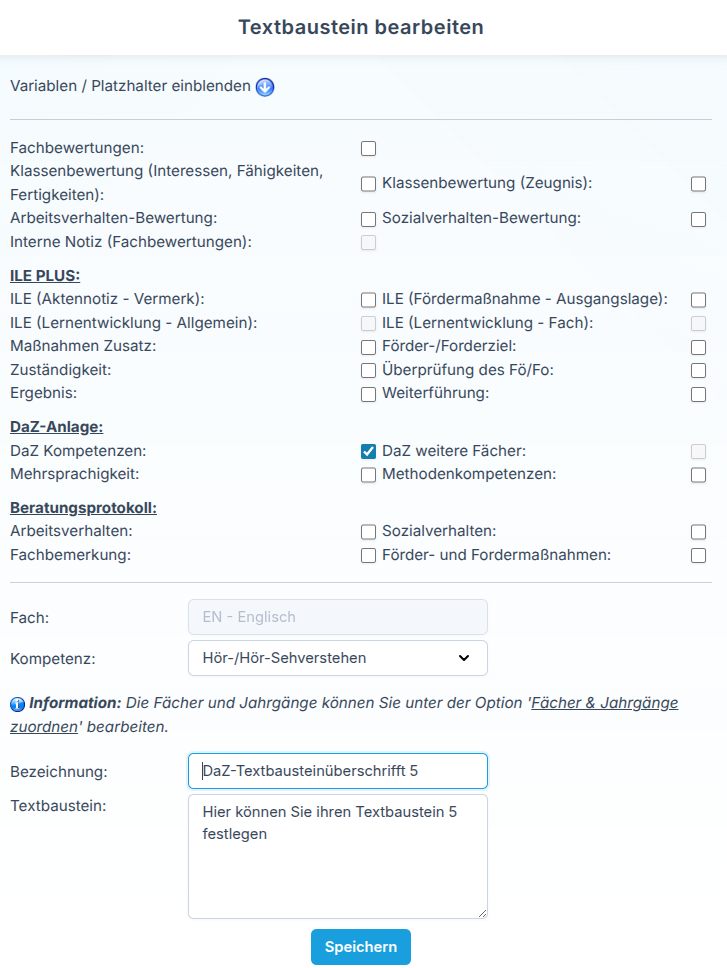
Task: Click the blue information icon
Action: [x=17, y=704]
